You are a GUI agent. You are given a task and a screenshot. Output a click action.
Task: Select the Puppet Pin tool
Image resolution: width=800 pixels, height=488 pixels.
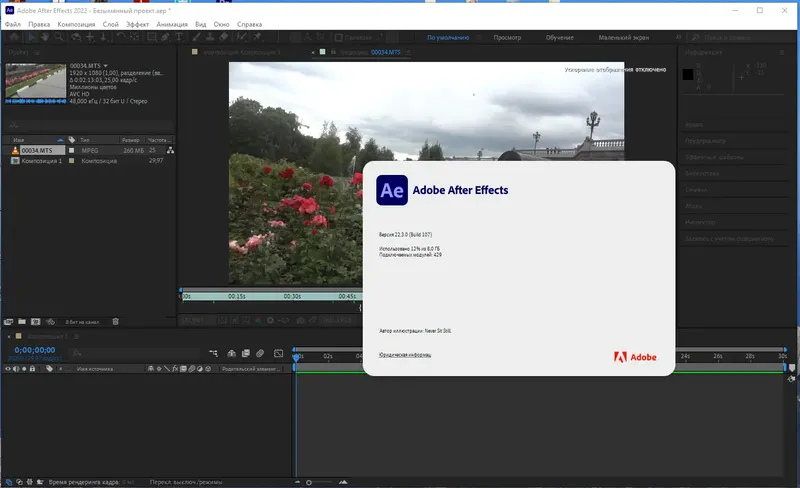[x=257, y=37]
